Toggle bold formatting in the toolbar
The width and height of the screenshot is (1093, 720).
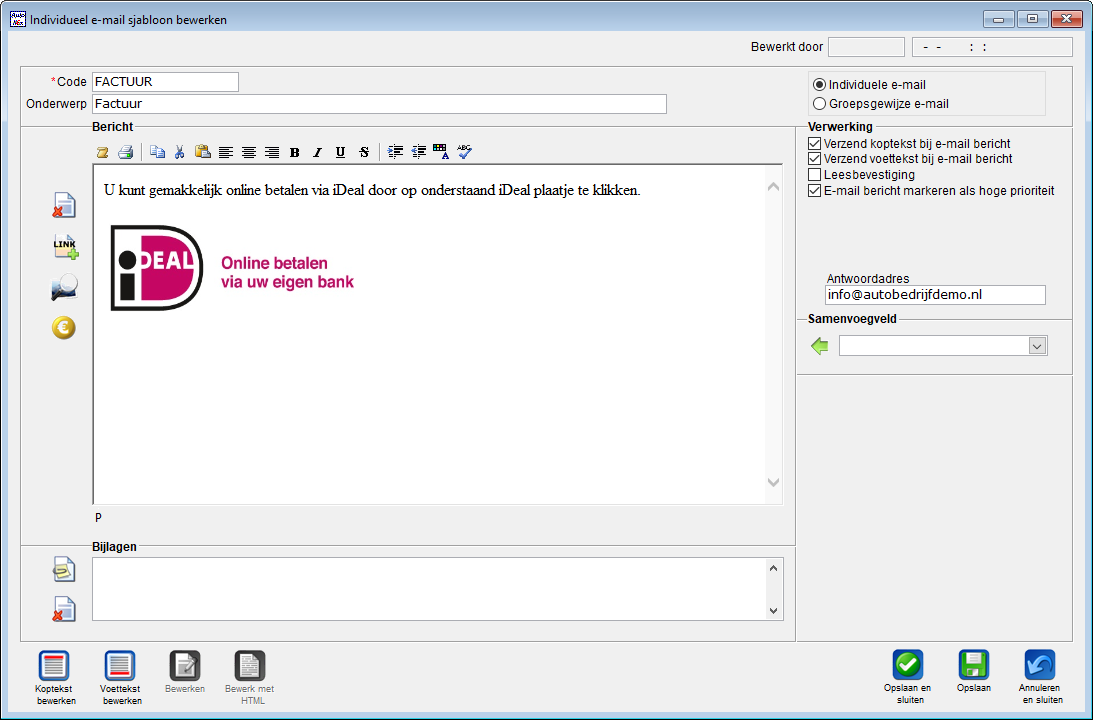[295, 152]
